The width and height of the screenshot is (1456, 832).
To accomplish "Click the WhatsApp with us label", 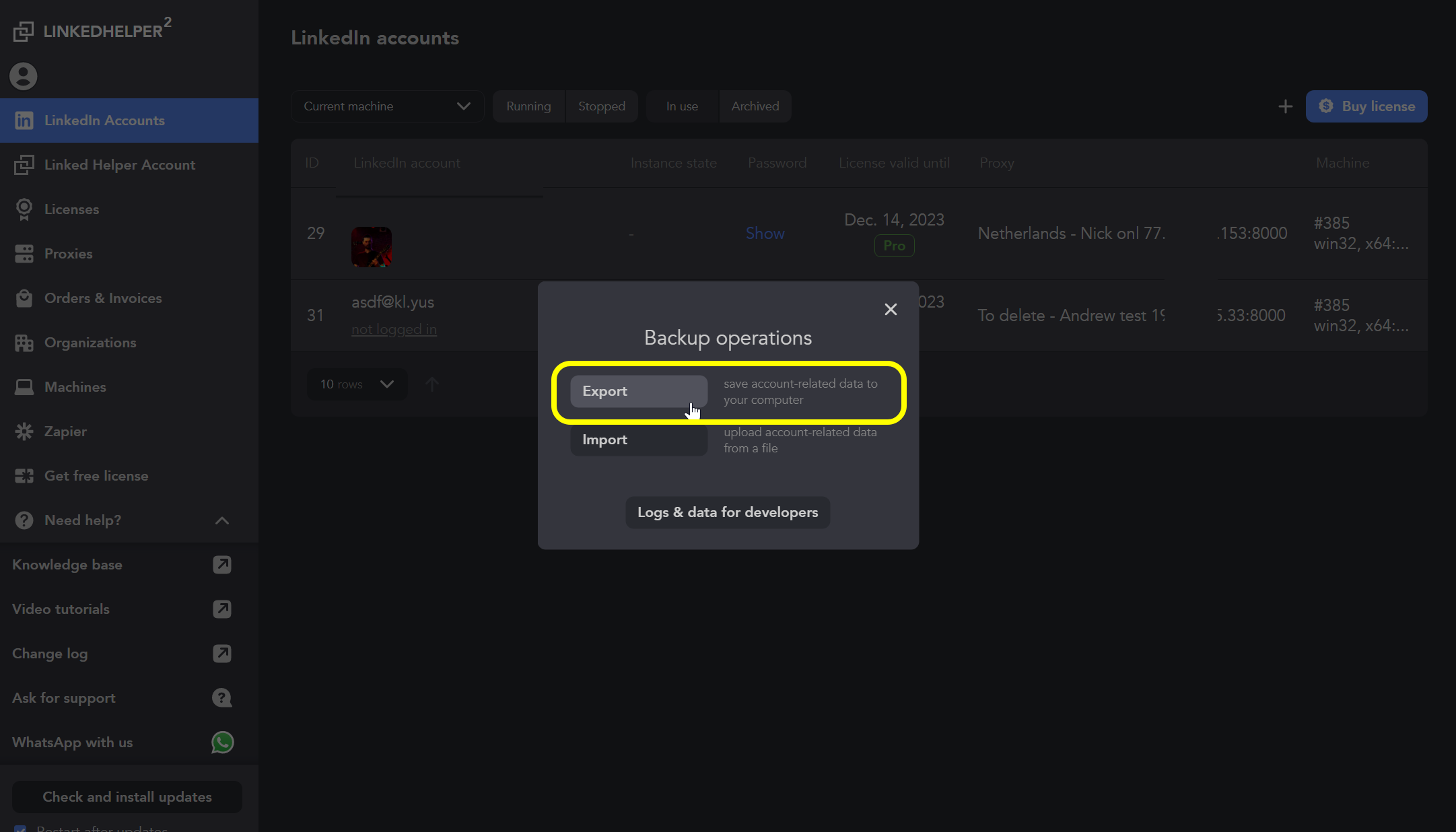I will (x=72, y=742).
